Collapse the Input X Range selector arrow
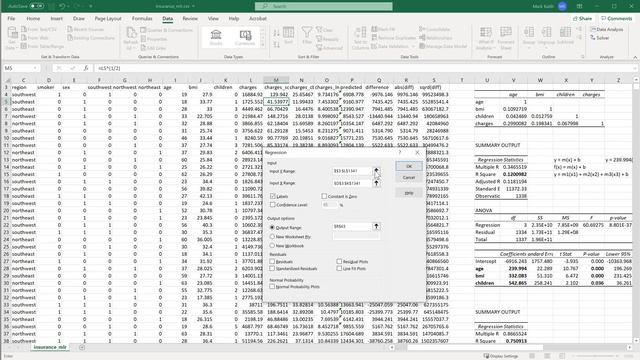This screenshot has width=640, height=360. click(x=376, y=183)
